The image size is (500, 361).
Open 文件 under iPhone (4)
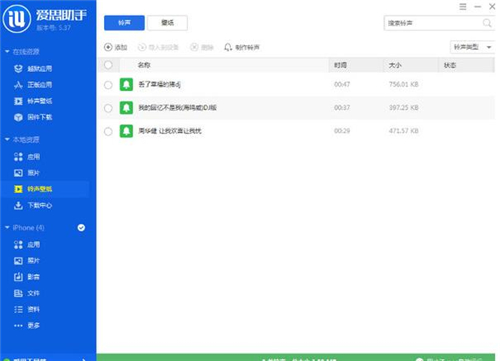[27, 293]
